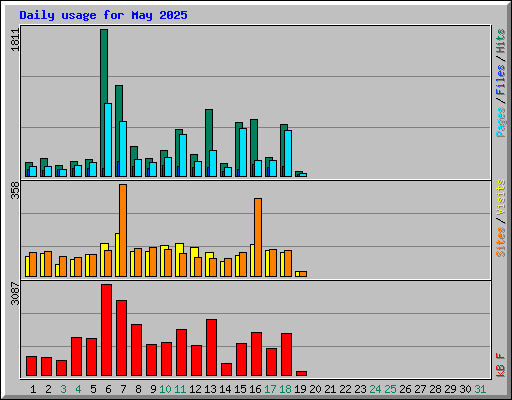Viewport: 512px width, 400px height.
Task: Click the 358 visits axis value
Action: click(x=15, y=190)
